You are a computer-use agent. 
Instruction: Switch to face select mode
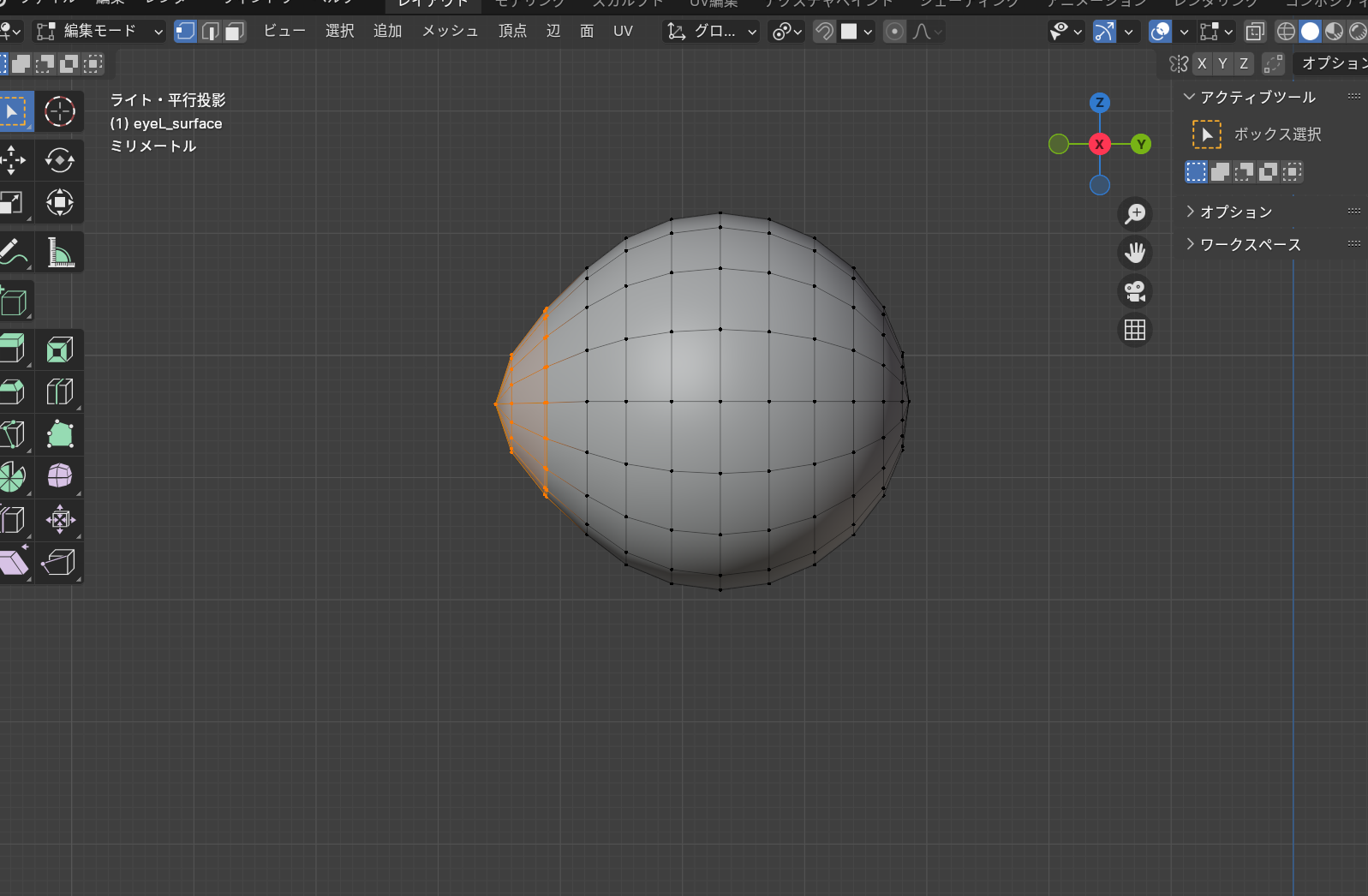[x=235, y=32]
